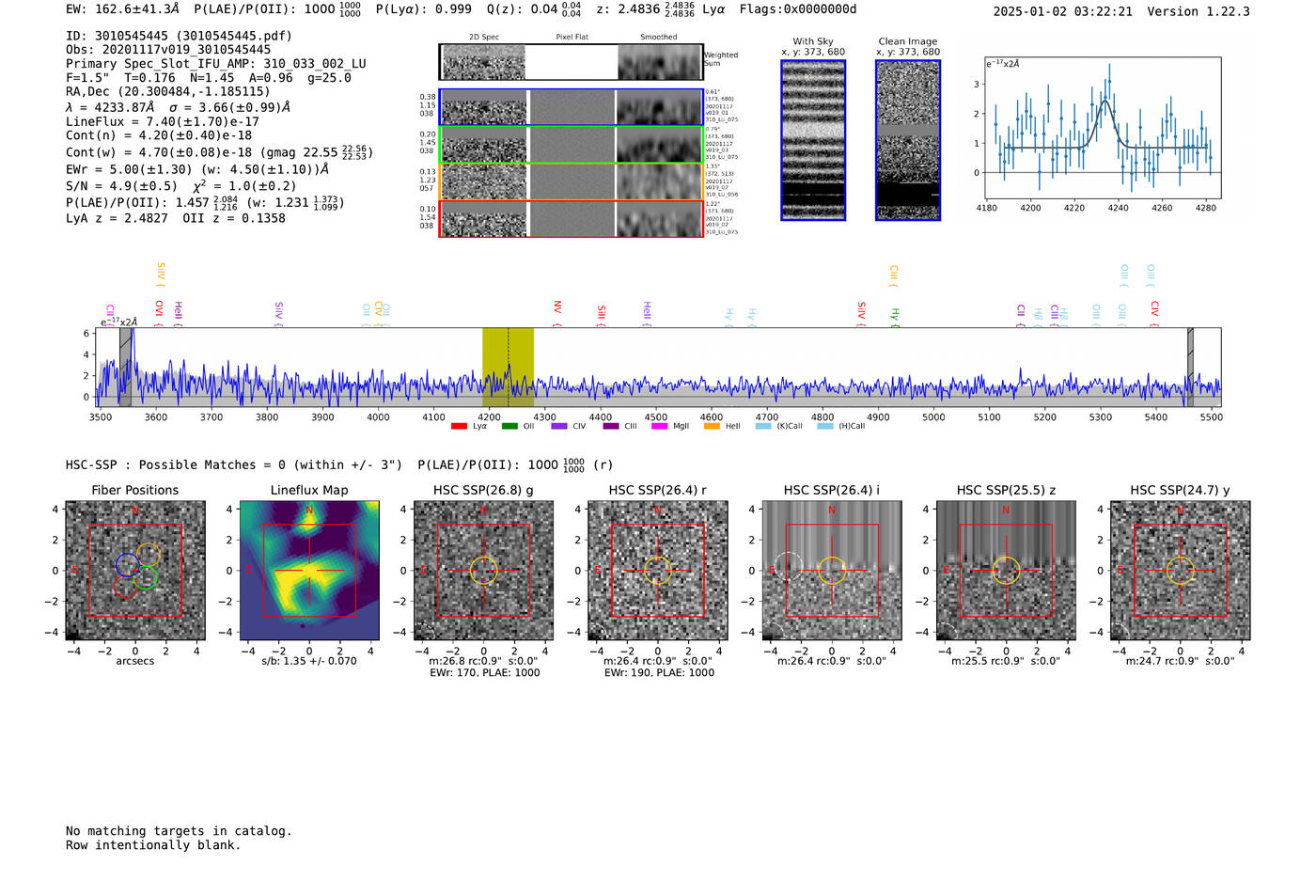Viewport: 1316px width, 896px height.
Task: Click the LineFlux = 7.40(±1.70)e-17 value
Action: (x=163, y=121)
